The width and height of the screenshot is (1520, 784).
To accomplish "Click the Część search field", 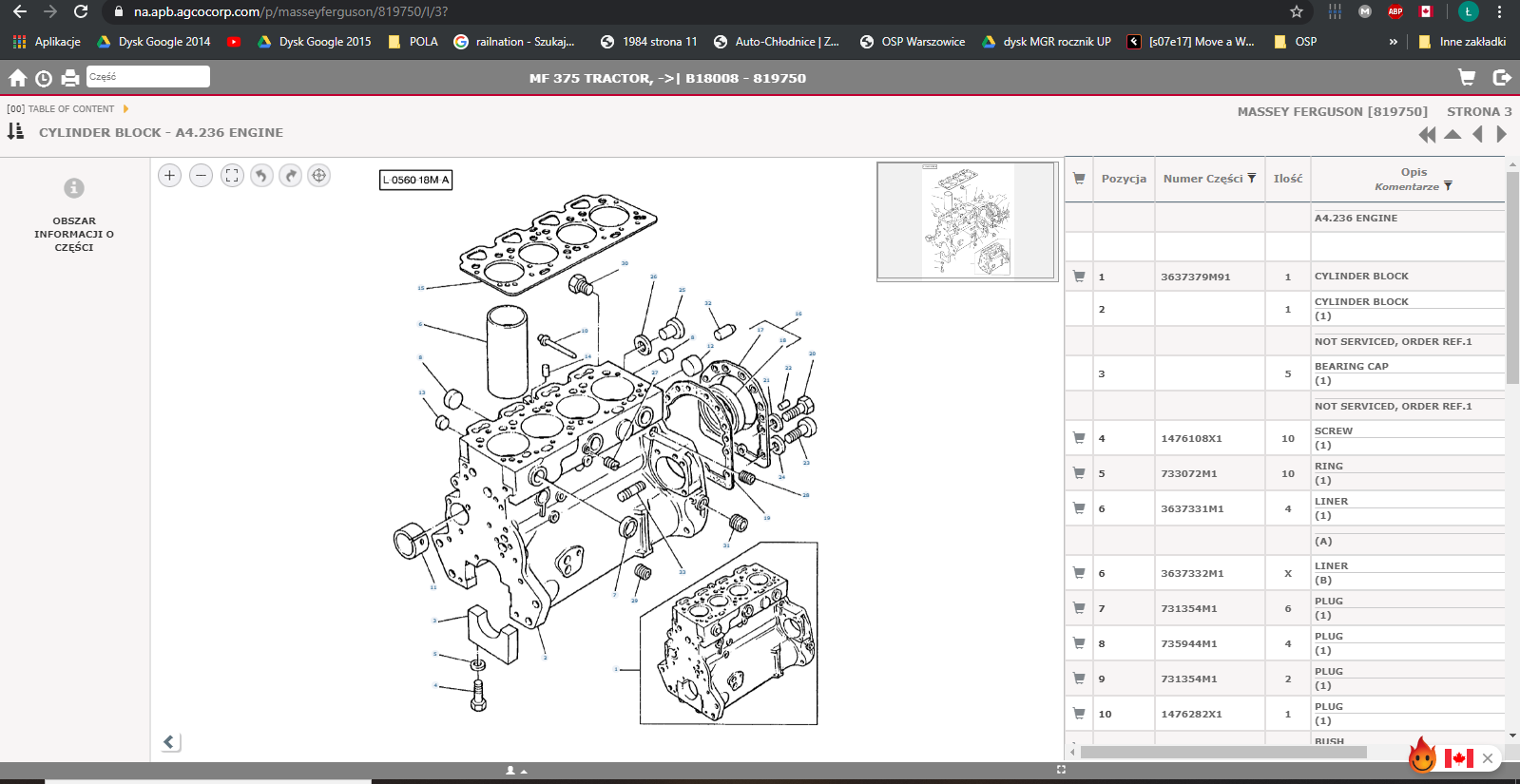I will coord(147,77).
